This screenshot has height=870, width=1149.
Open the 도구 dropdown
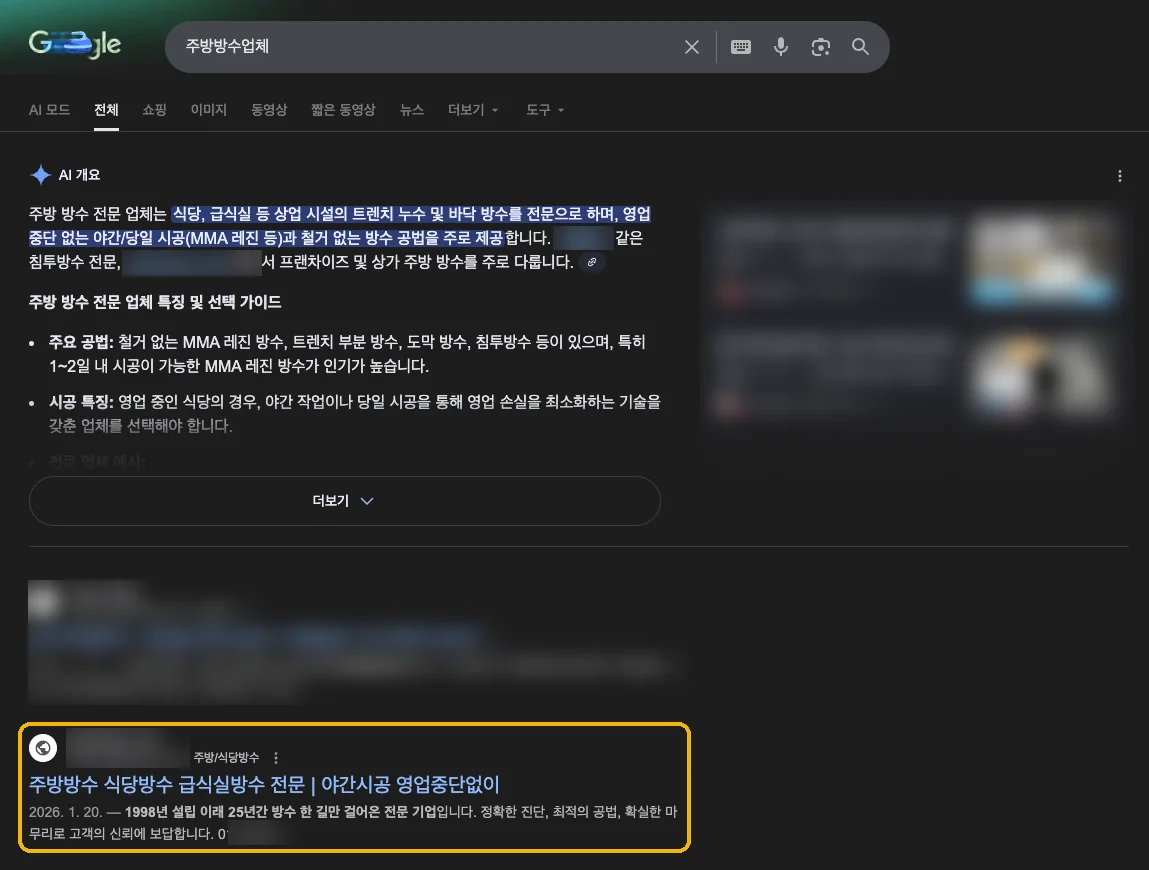tap(544, 110)
